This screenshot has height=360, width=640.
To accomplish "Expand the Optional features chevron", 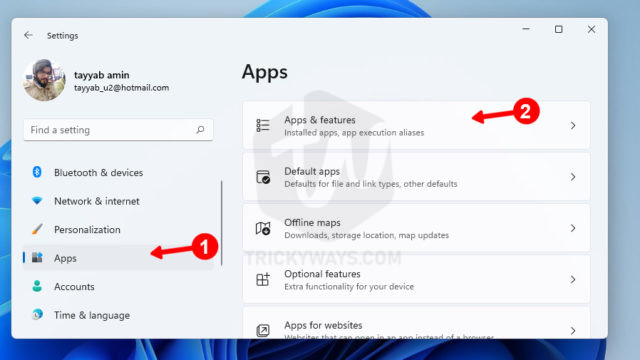I will [x=573, y=280].
